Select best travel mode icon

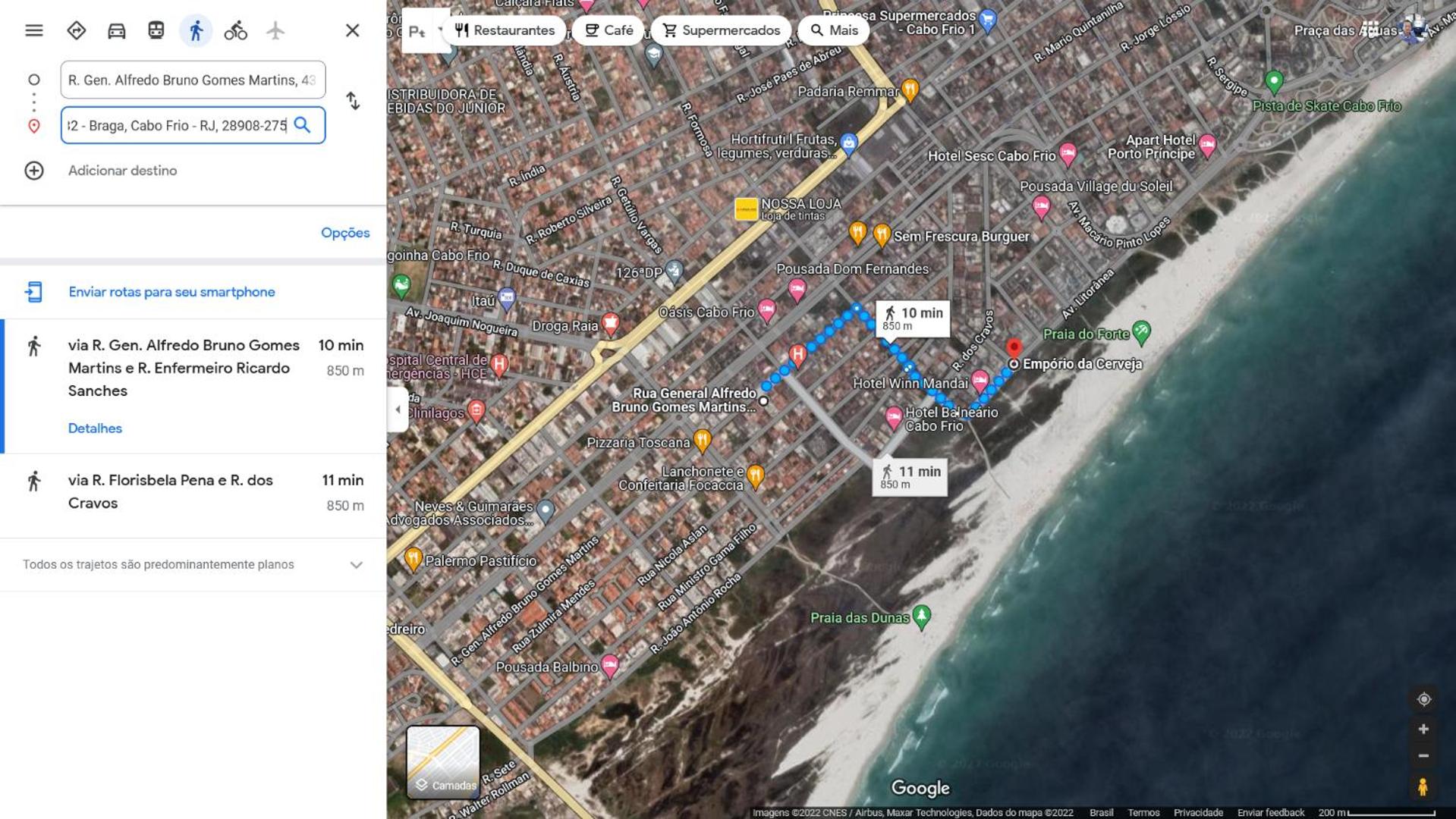pyautogui.click(x=77, y=30)
